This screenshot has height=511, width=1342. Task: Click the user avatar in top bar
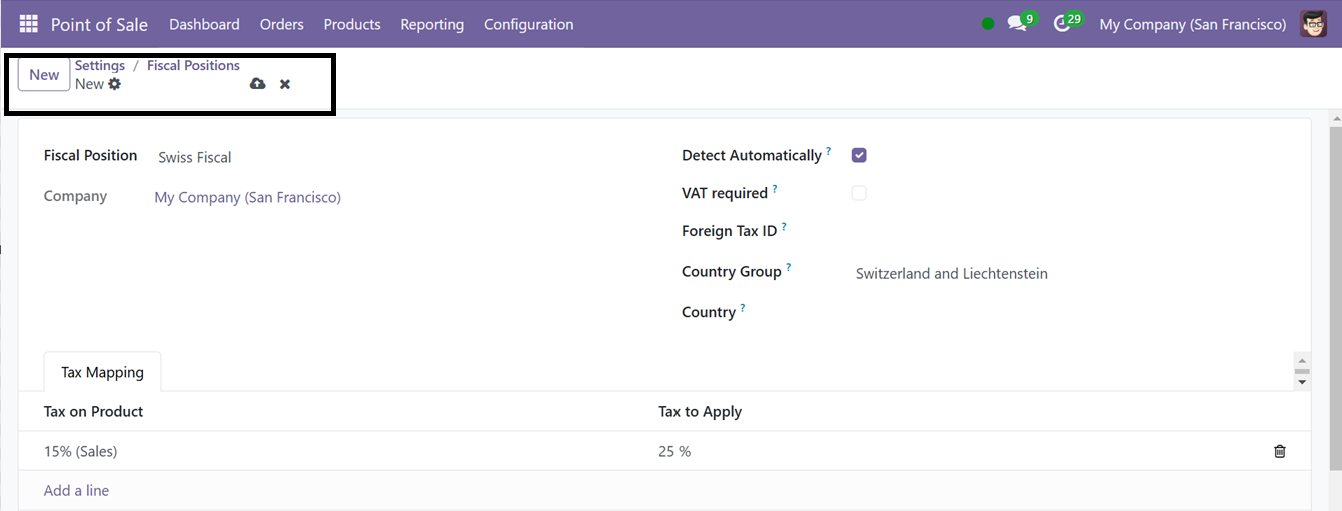(1313, 24)
